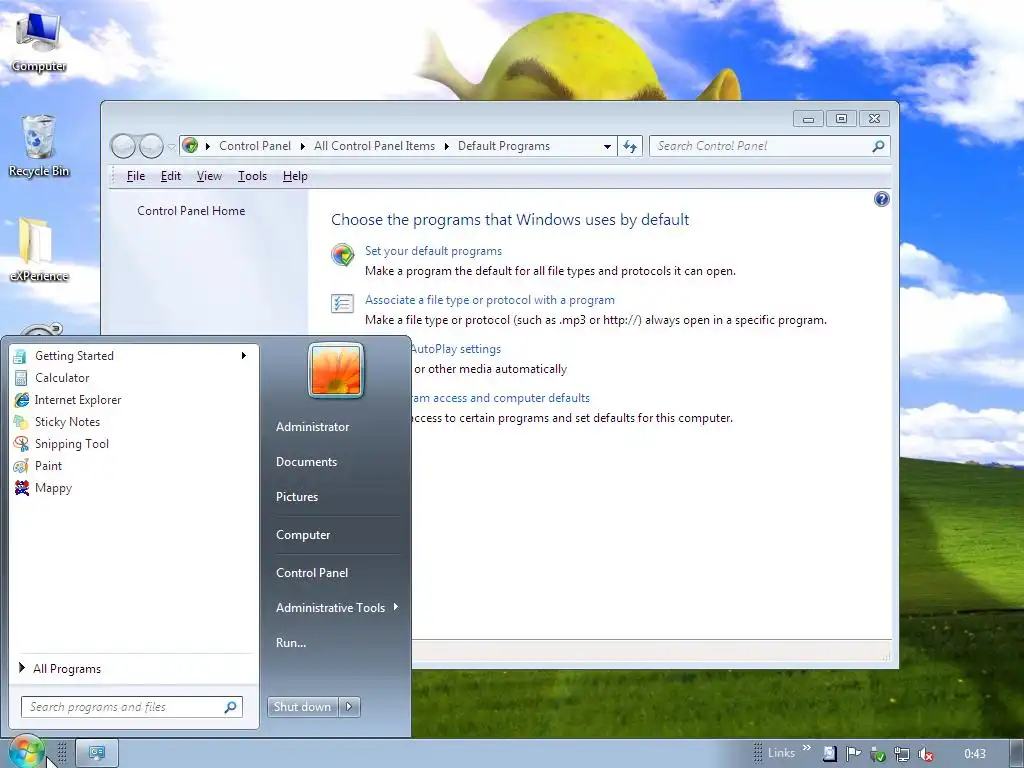The height and width of the screenshot is (768, 1024).
Task: Click the network tray icon
Action: (x=901, y=754)
